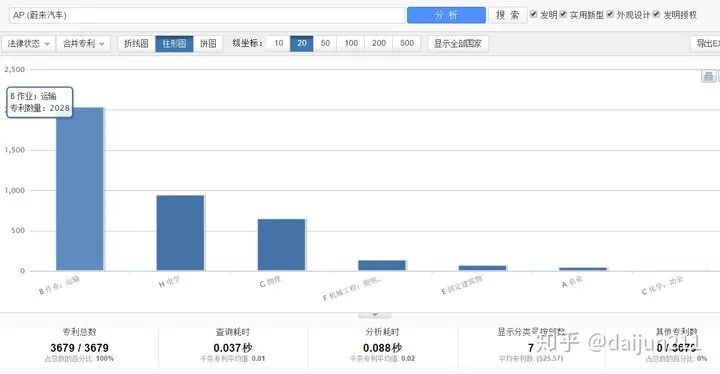The image size is (720, 374).
Task: Collapse the chart panel with the arrow handle
Action: 375,315
